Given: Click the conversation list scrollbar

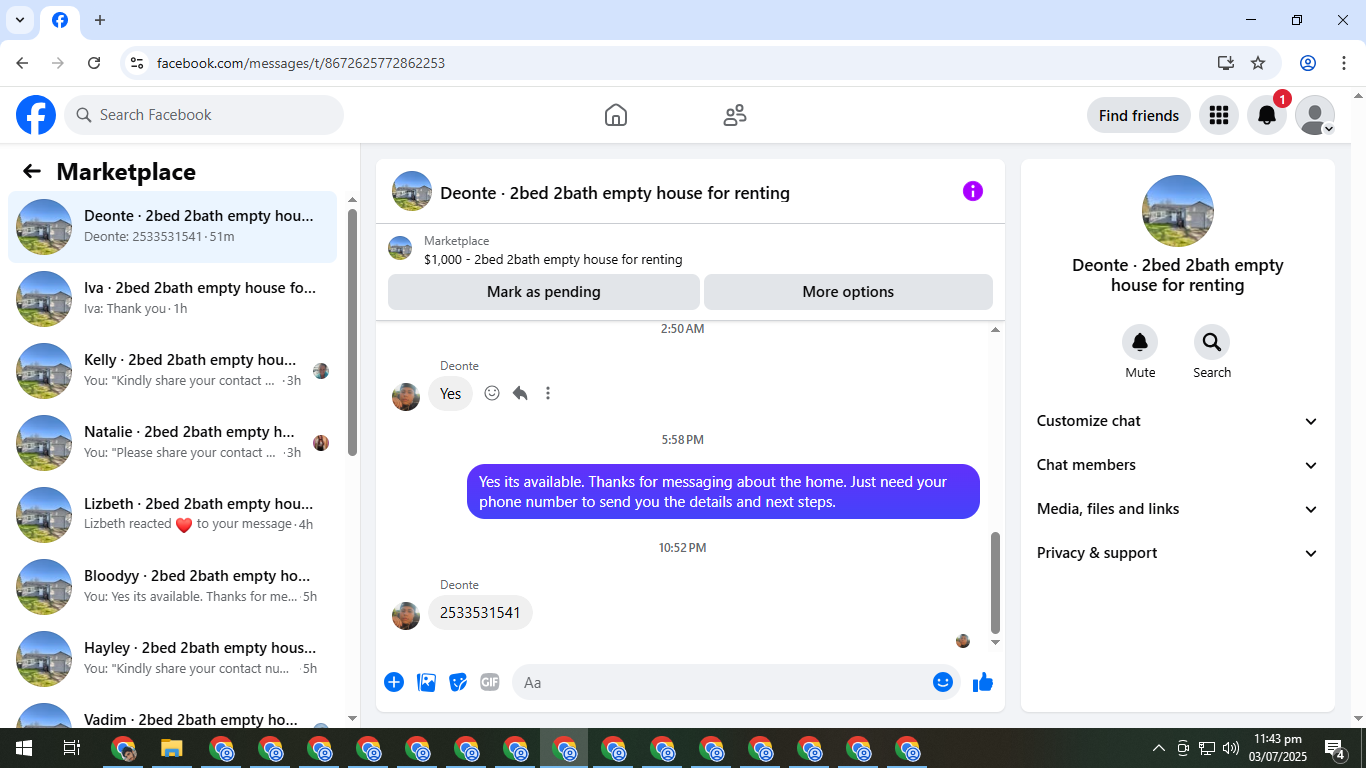Looking at the screenshot, I should (352, 332).
